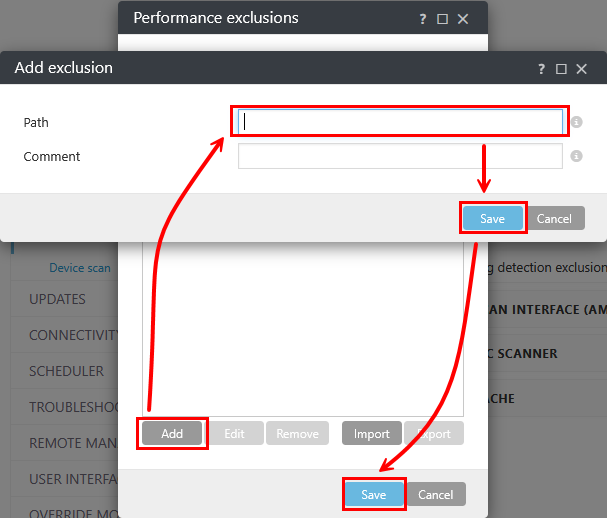Screen dimensions: 607x518
Task: Save the new exclusion entry
Action: tap(492, 219)
